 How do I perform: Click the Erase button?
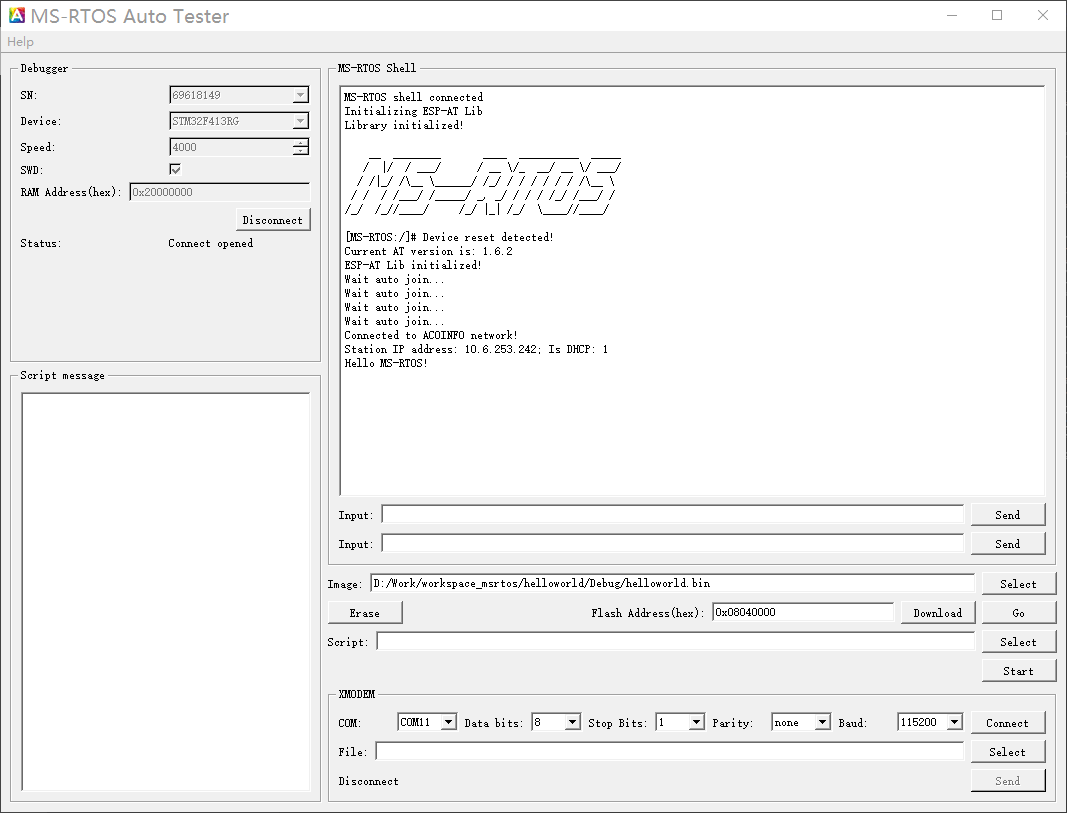(364, 613)
